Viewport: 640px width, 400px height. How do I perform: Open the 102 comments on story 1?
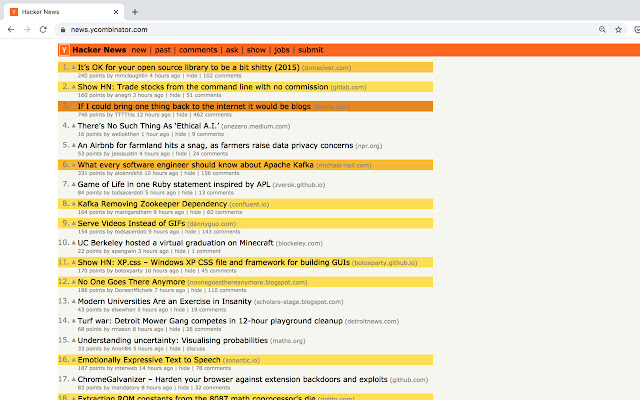click(x=222, y=76)
